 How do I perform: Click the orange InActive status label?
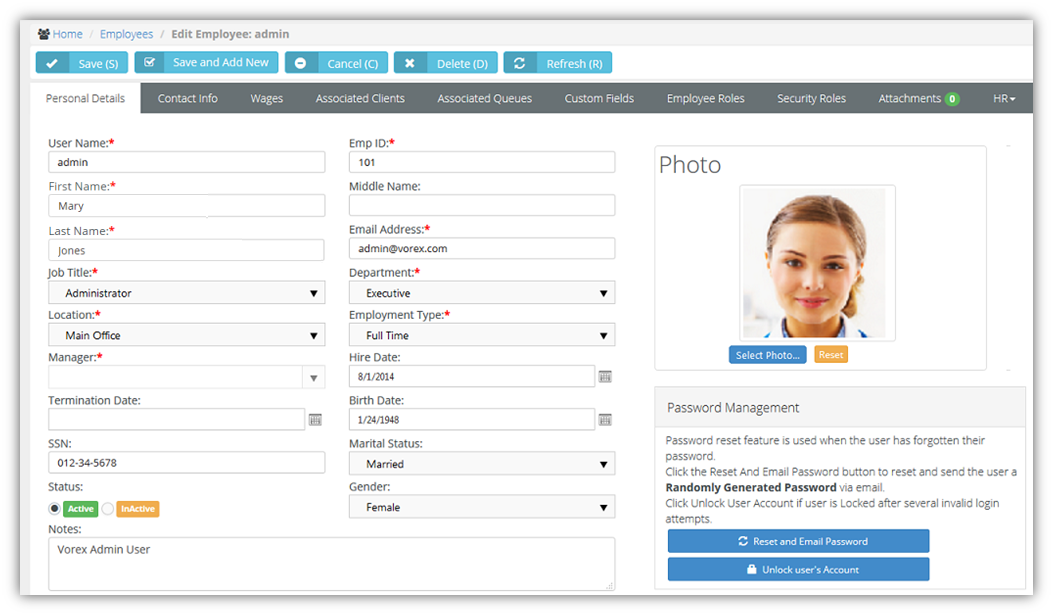pos(138,509)
